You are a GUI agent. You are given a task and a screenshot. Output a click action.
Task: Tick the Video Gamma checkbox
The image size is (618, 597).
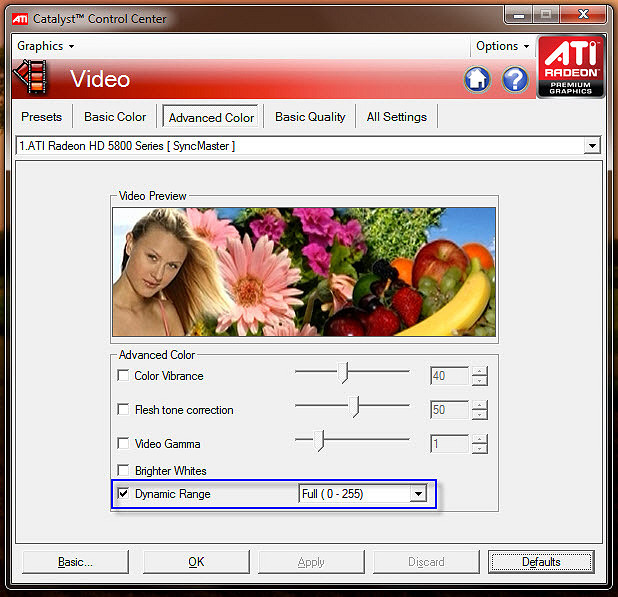click(x=123, y=443)
